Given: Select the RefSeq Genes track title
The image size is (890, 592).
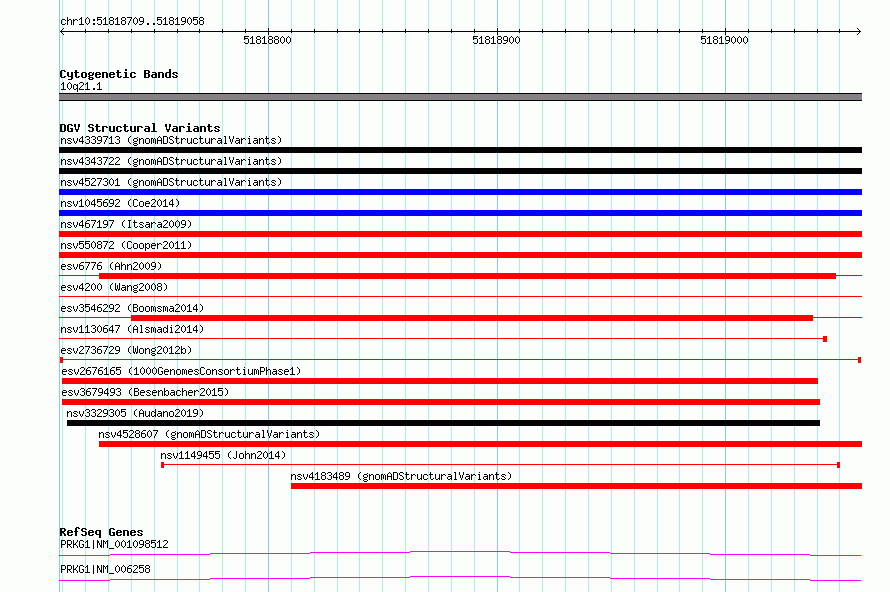Looking at the screenshot, I should tap(101, 532).
